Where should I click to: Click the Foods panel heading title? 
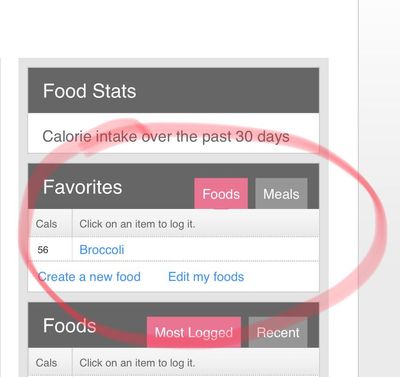coord(69,325)
